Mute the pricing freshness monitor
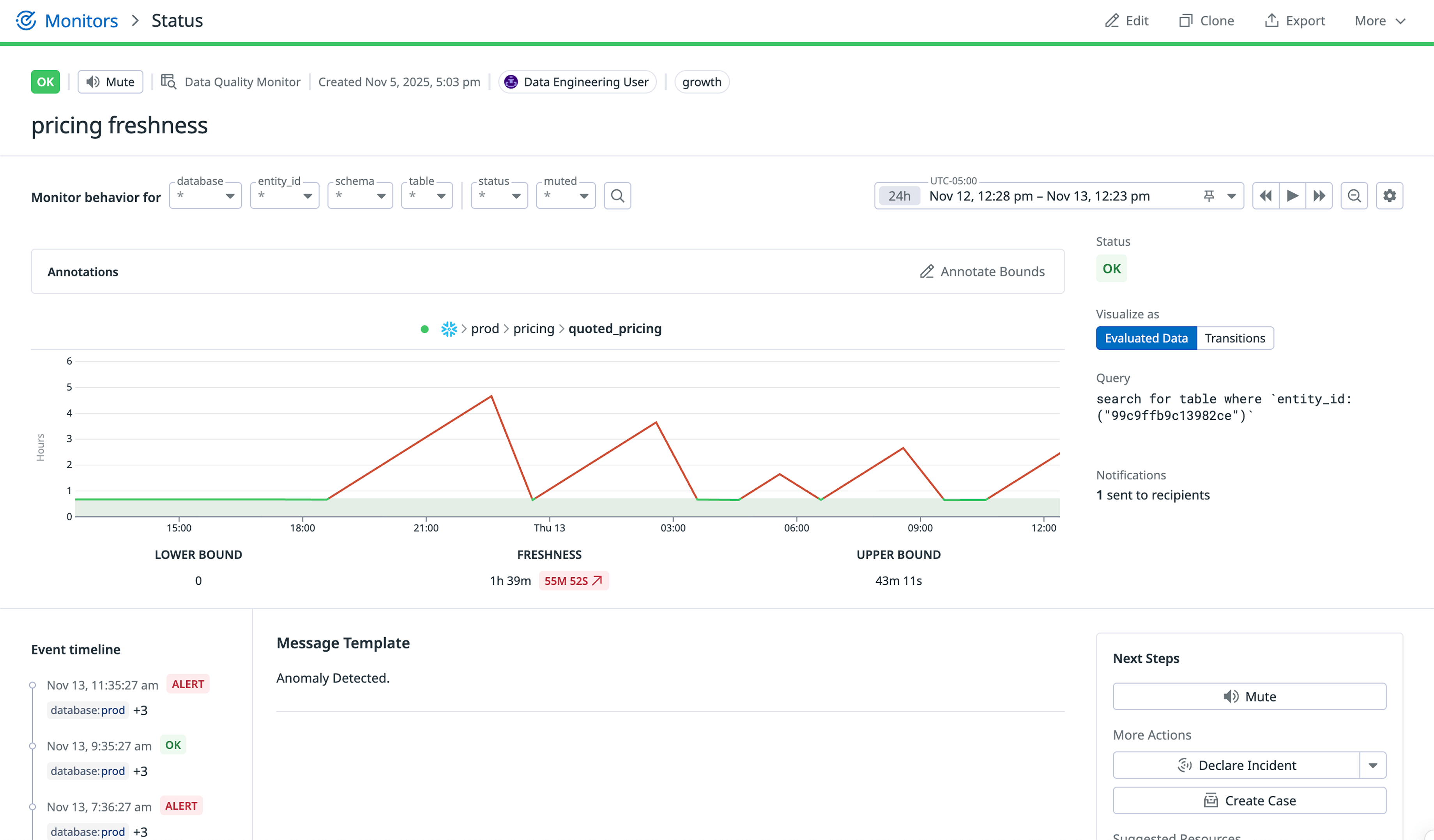 click(110, 81)
